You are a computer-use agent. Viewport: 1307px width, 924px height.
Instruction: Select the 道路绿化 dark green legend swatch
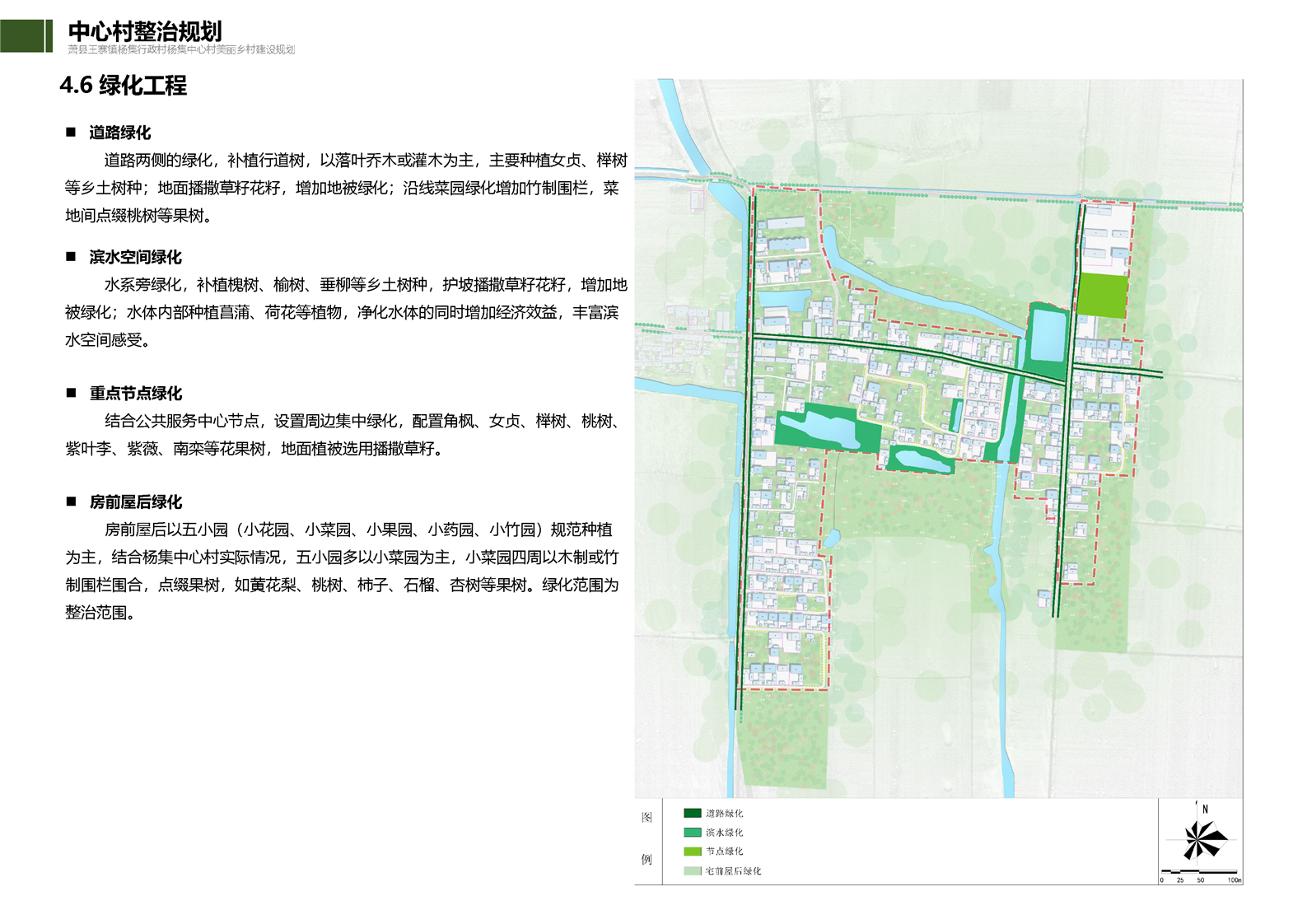click(x=692, y=814)
